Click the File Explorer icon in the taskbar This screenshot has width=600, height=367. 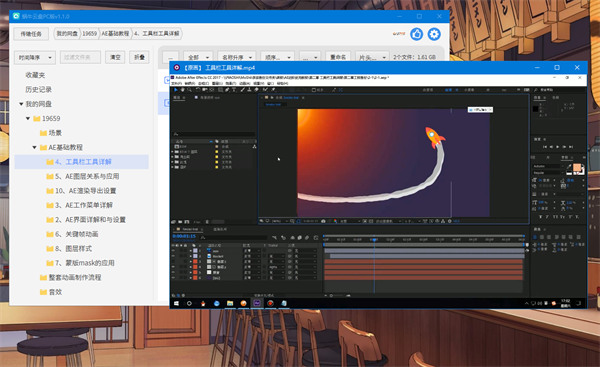coord(230,303)
